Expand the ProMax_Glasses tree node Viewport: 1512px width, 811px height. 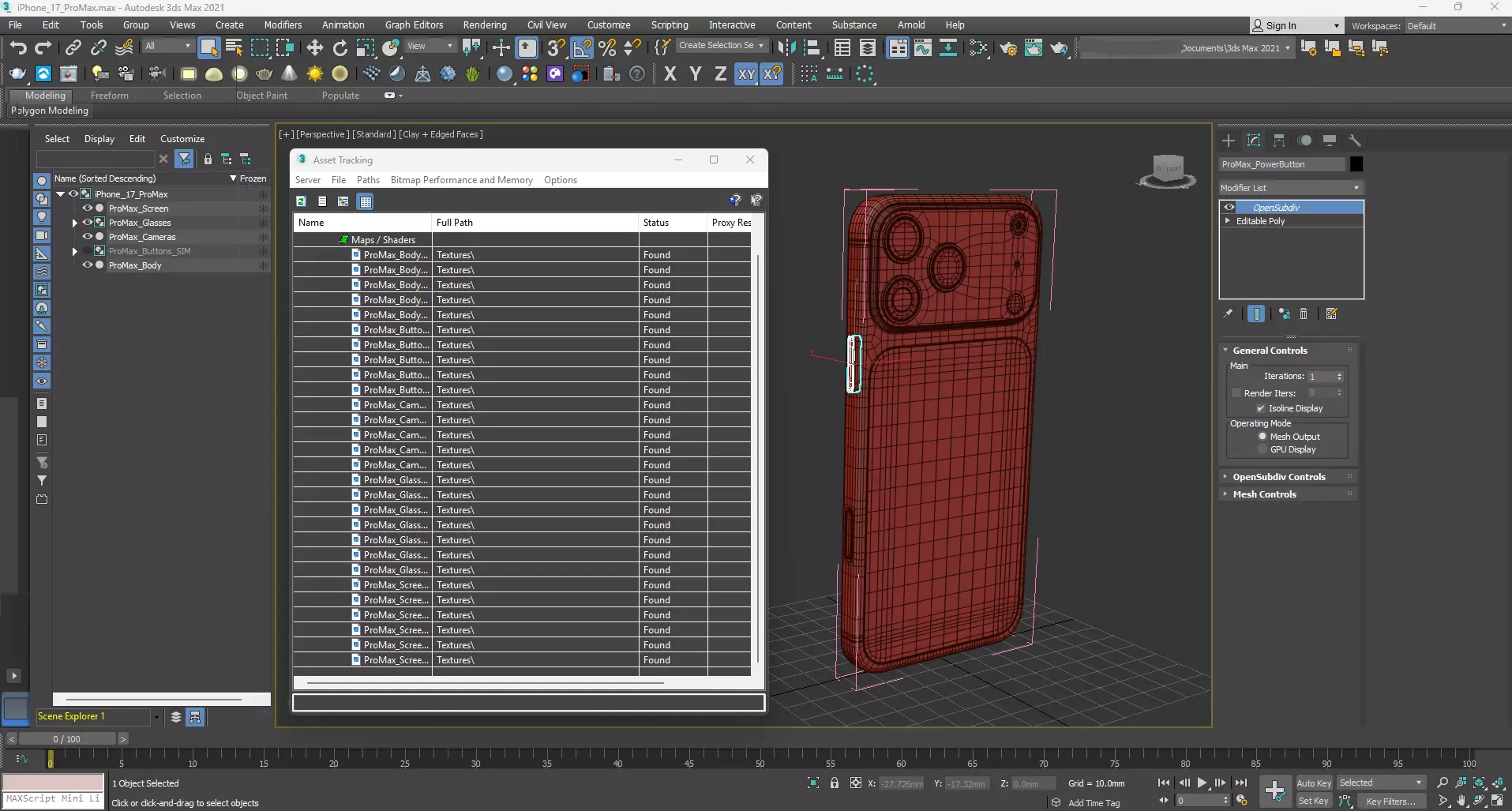[75, 223]
